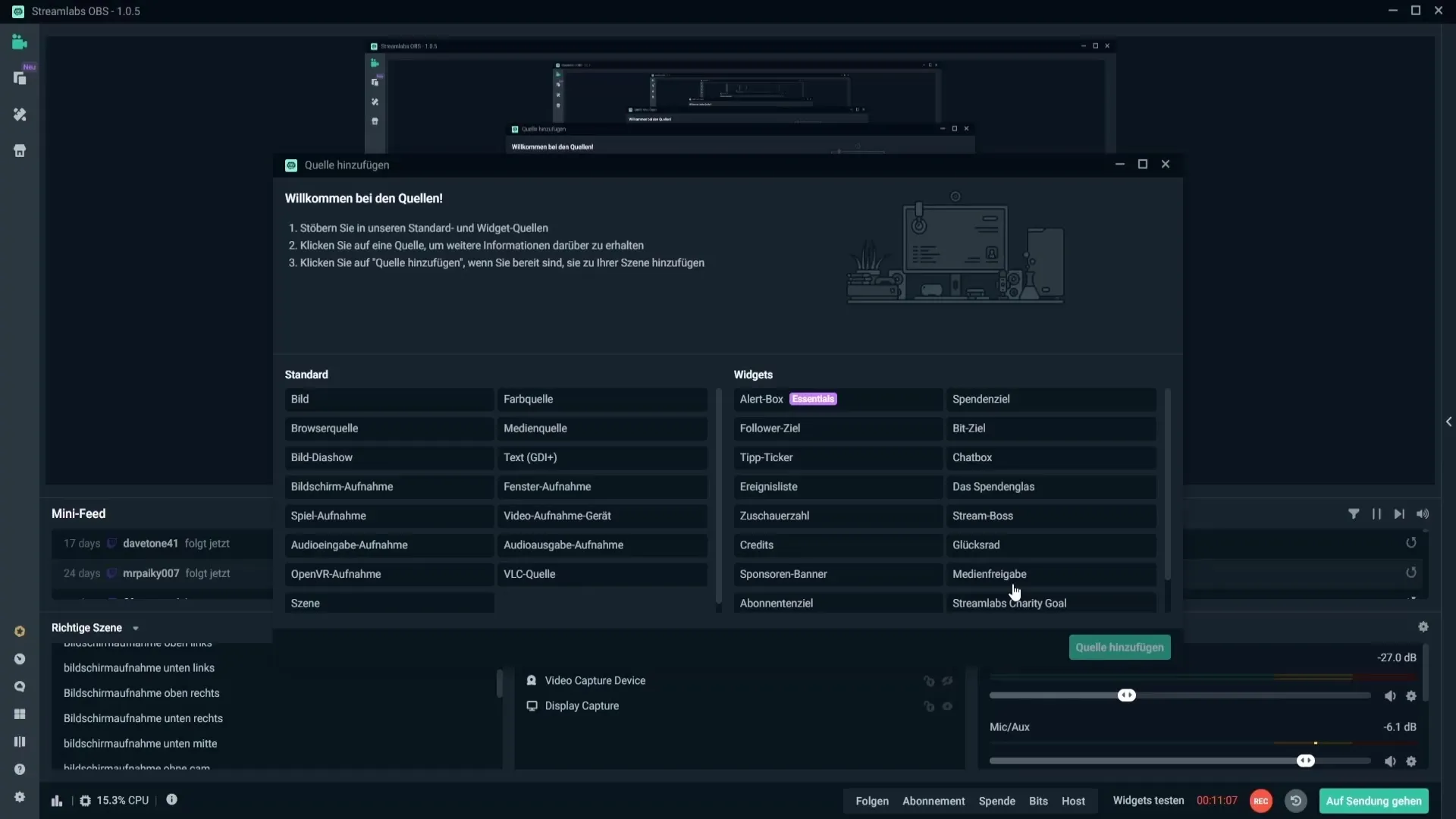Image resolution: width=1456 pixels, height=819 pixels.
Task: Click the info icon next to CPU usage
Action: coord(172,799)
